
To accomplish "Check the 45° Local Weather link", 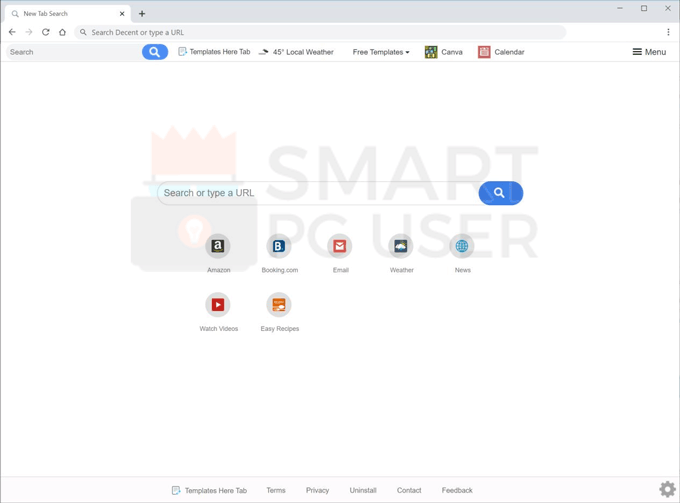I will (296, 52).
